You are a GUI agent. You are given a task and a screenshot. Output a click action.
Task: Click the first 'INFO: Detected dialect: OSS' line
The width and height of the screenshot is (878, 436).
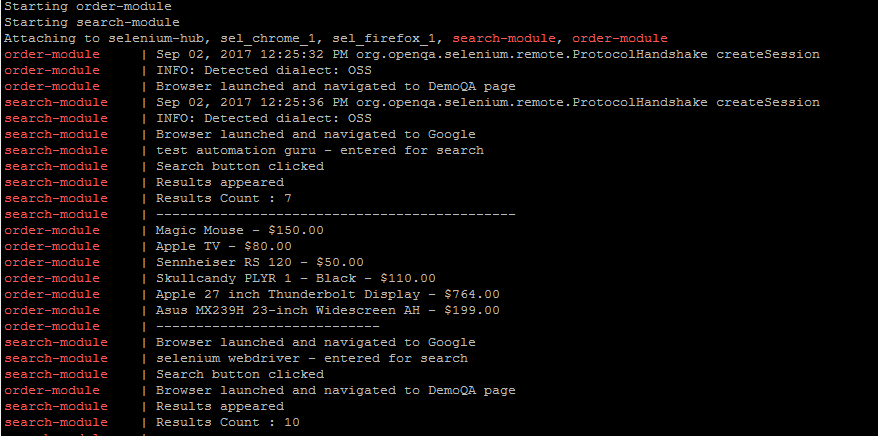[x=264, y=71]
